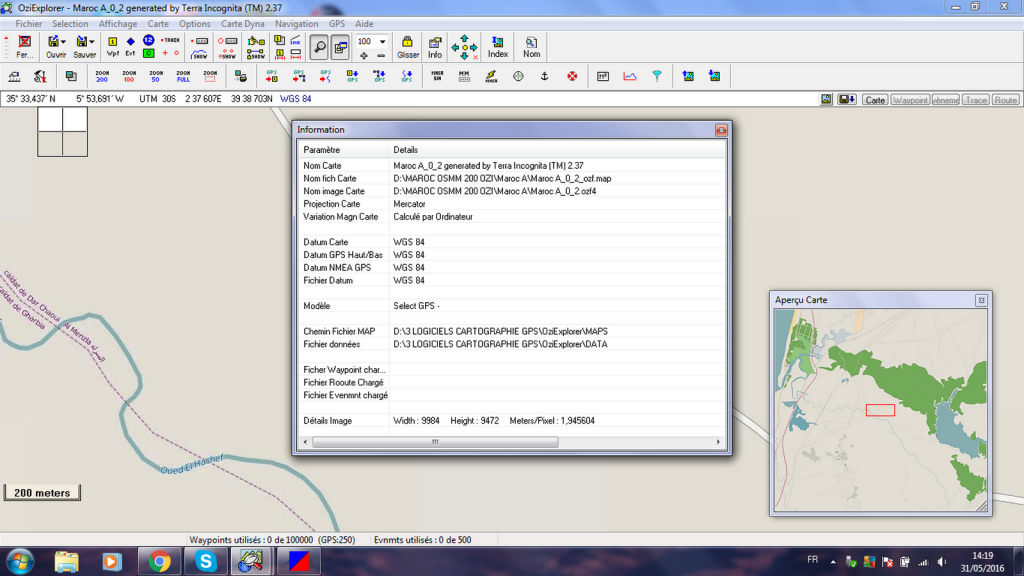The width and height of the screenshot is (1024, 576).
Task: Click the Info map information button
Action: click(435, 47)
